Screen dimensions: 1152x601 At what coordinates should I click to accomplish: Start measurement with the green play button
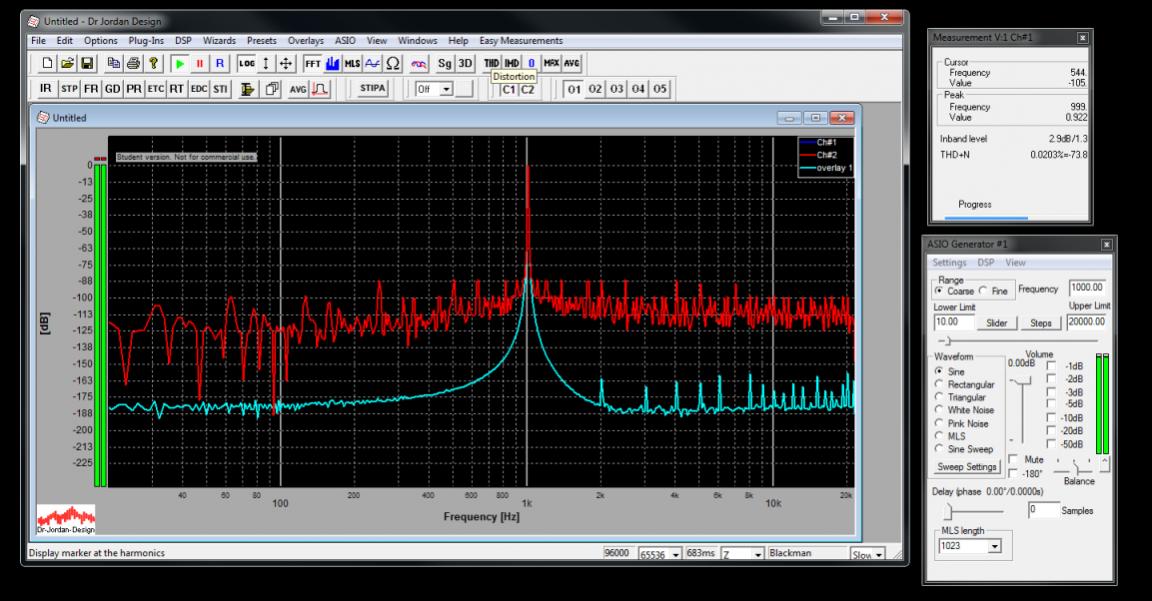[x=179, y=64]
